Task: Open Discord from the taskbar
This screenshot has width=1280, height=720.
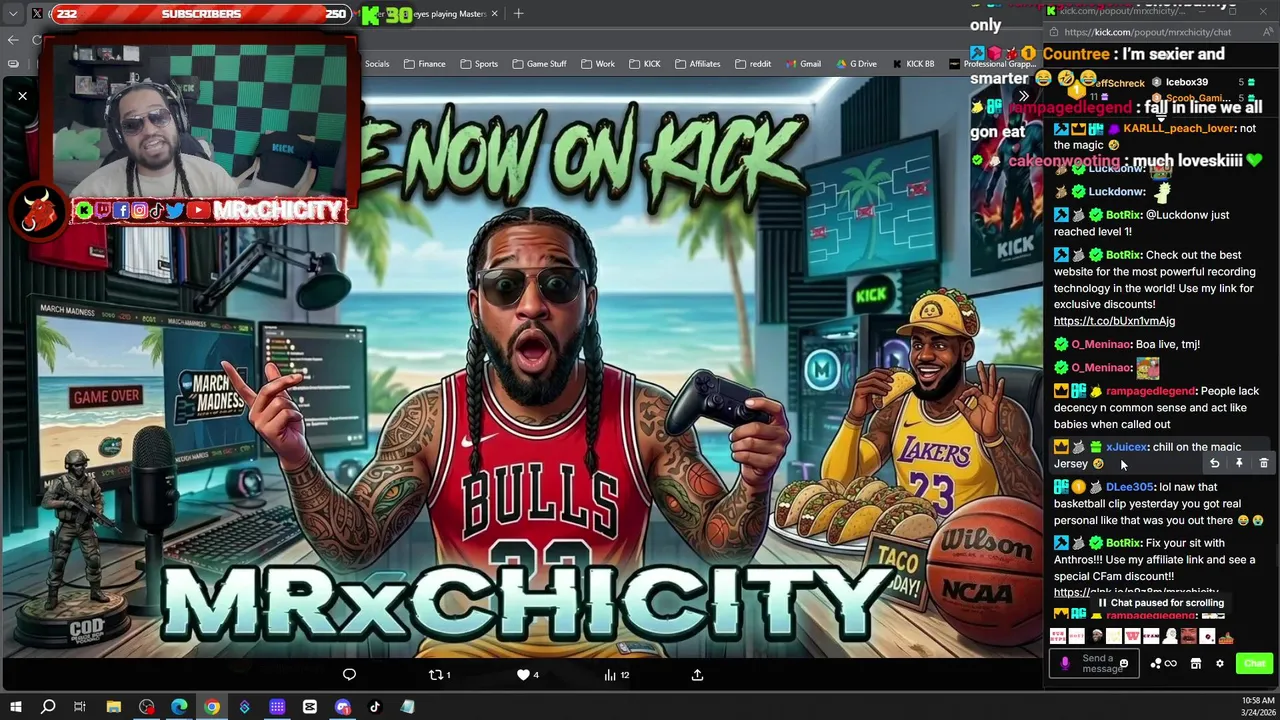Action: click(343, 707)
